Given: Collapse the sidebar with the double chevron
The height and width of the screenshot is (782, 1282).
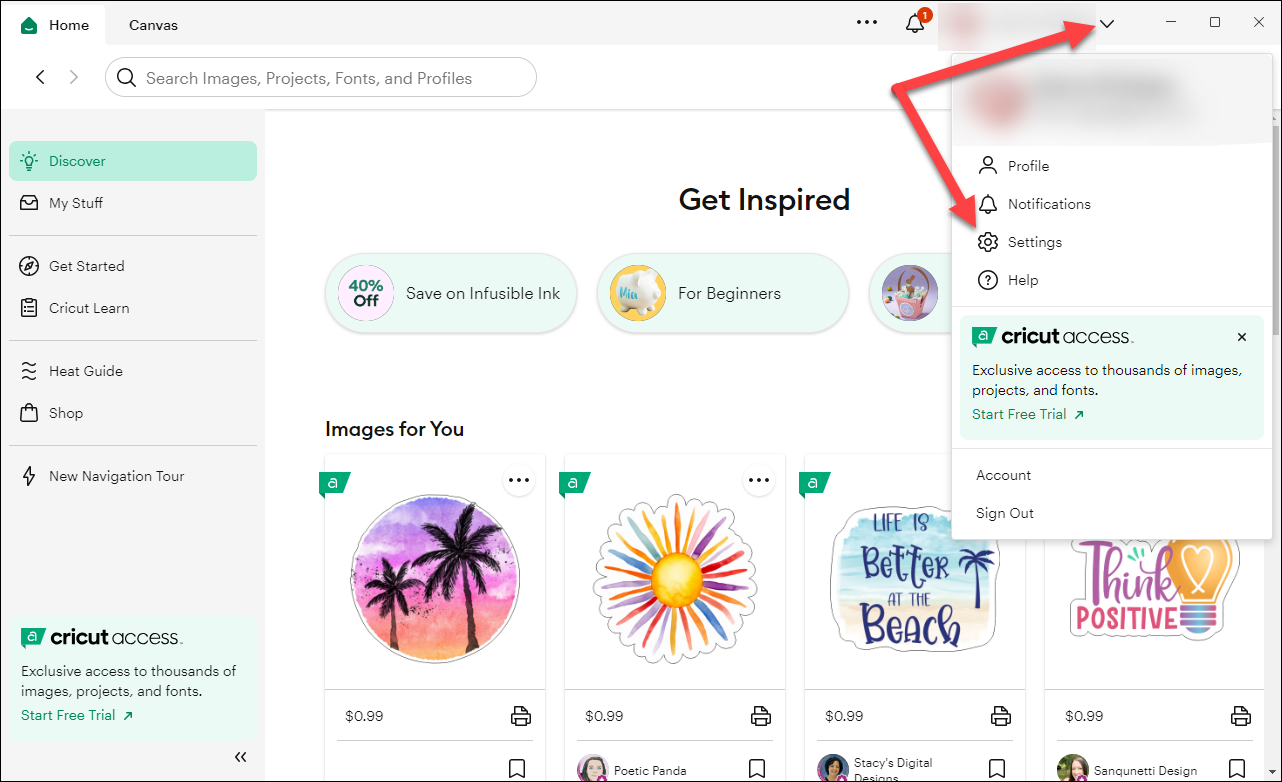Looking at the screenshot, I should click(x=240, y=757).
